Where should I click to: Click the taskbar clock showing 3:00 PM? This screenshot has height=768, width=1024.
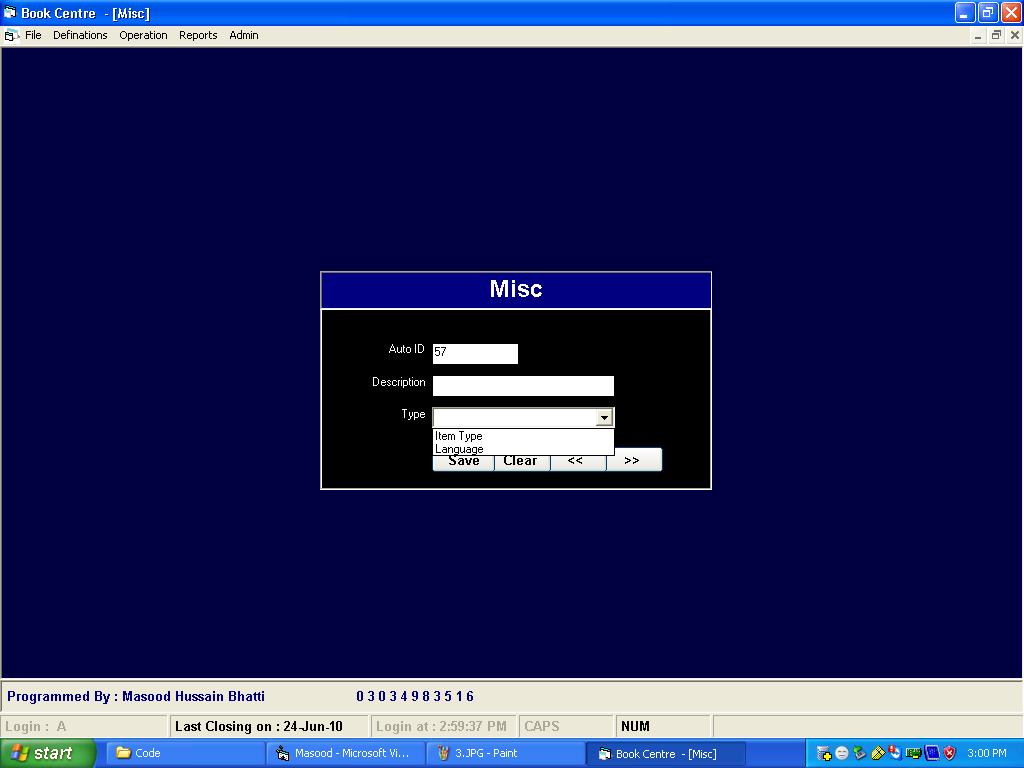point(987,753)
